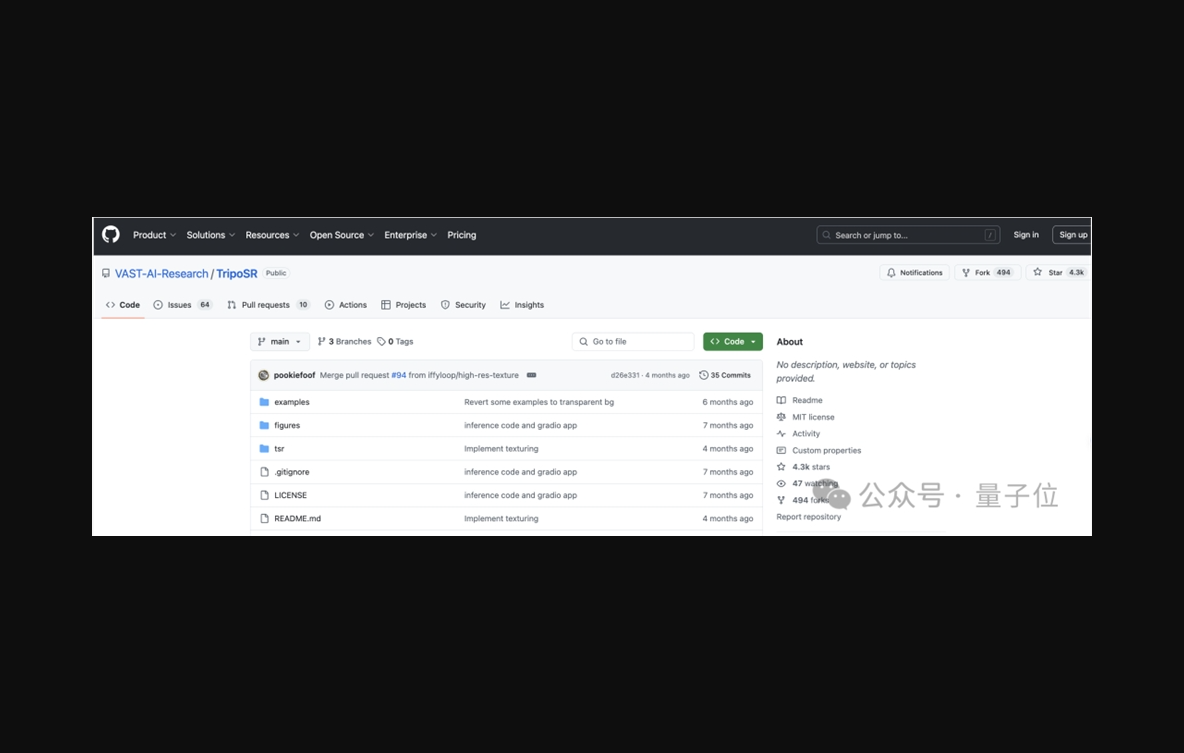Focus the Go to file field
Viewport: 1184px width, 753px height.
[x=633, y=341]
